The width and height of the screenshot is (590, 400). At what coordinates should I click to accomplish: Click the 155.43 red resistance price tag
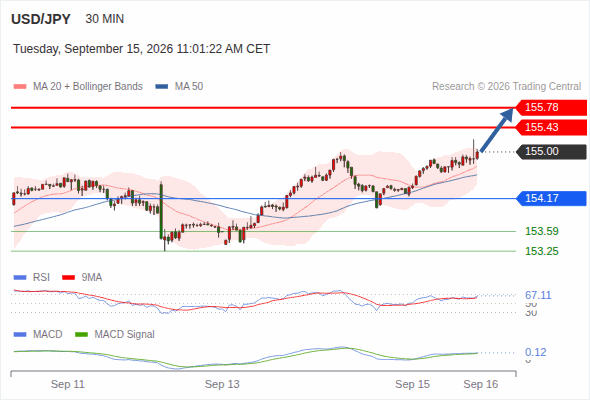pyautogui.click(x=552, y=127)
